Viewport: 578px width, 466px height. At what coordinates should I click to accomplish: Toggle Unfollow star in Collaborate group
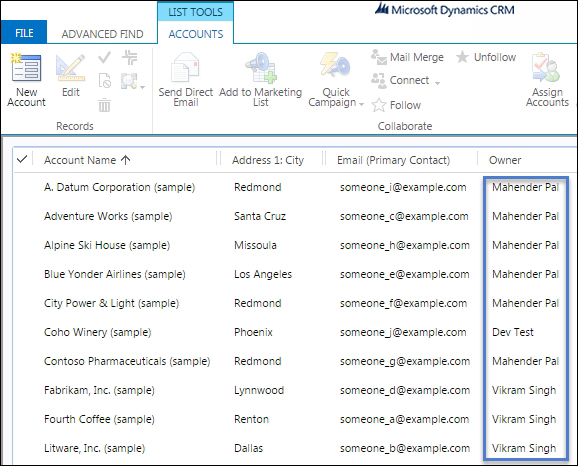tap(462, 57)
